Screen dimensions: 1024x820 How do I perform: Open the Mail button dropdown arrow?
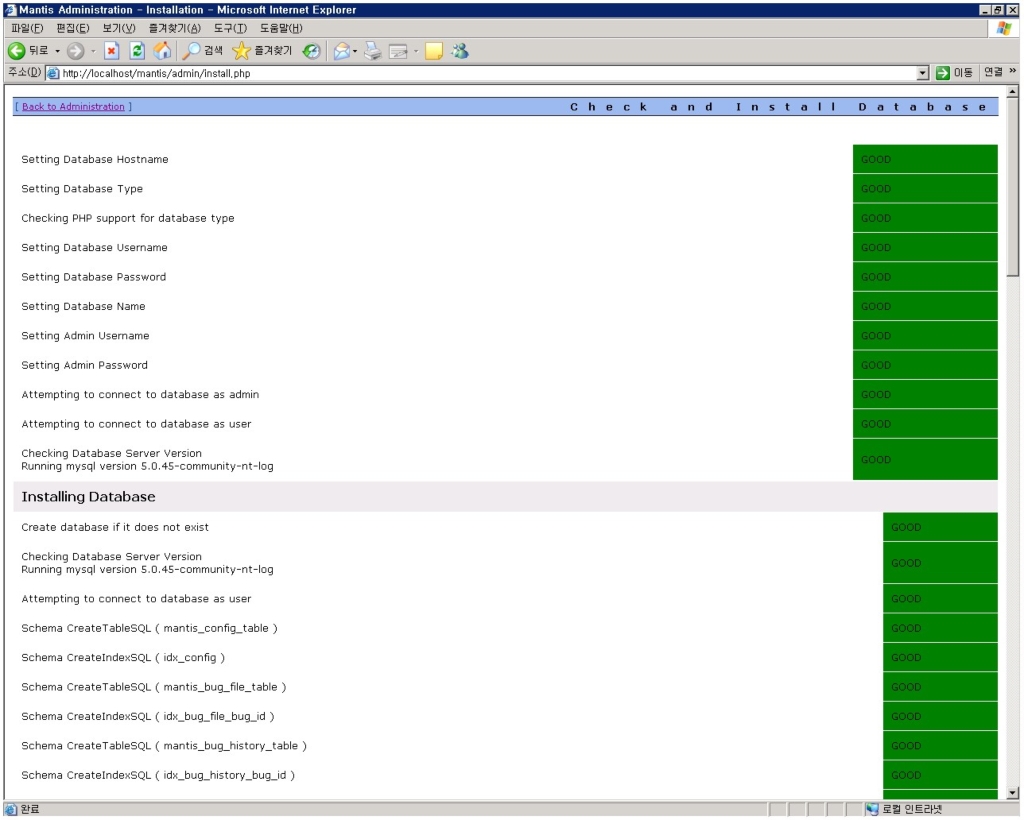tap(355, 51)
